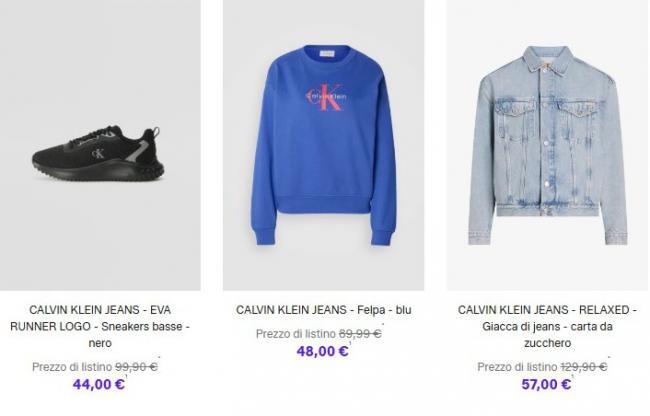Screen dimensions: 650x416
Task: Click the 57,00 € jacket price
Action: (546, 385)
